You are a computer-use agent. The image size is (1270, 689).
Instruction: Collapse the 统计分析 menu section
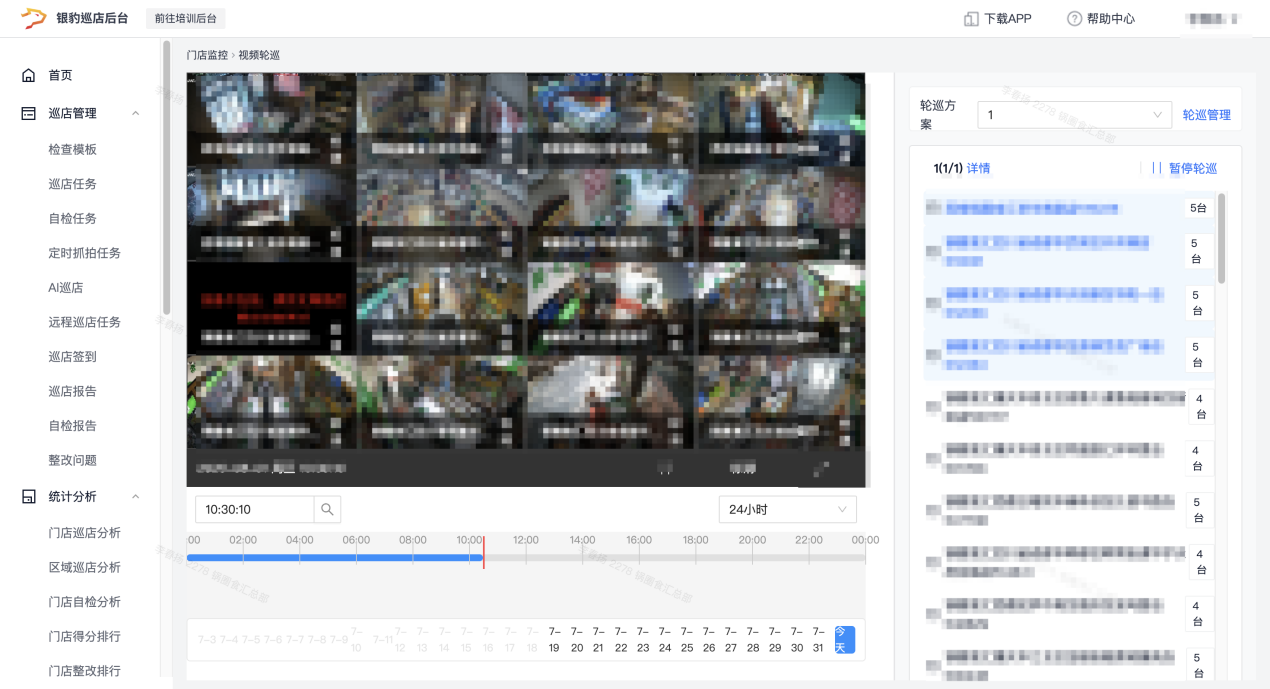pyautogui.click(x=135, y=497)
